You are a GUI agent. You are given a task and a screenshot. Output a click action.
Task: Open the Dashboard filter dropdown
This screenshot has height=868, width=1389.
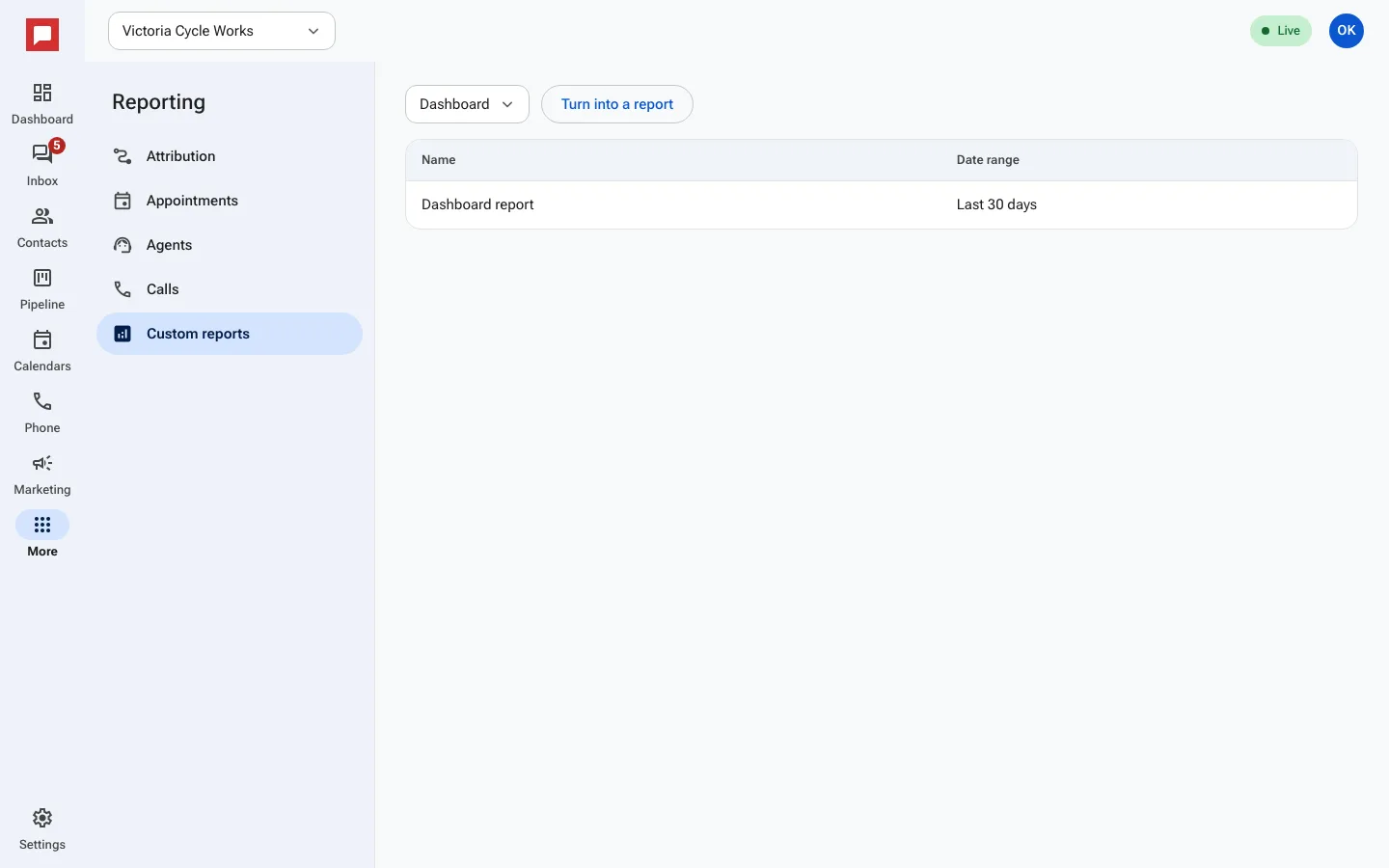[x=467, y=104]
